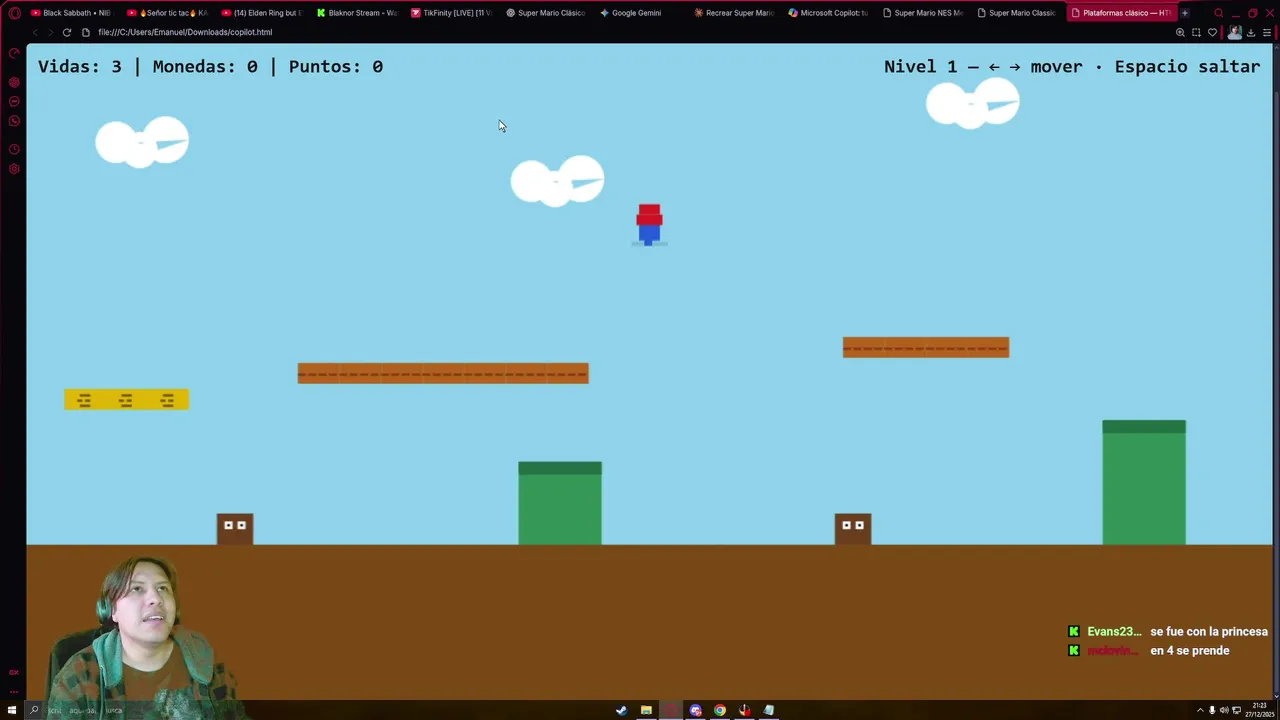Viewport: 1280px width, 720px height.
Task: Click the red and blue player character
Action: (x=649, y=224)
